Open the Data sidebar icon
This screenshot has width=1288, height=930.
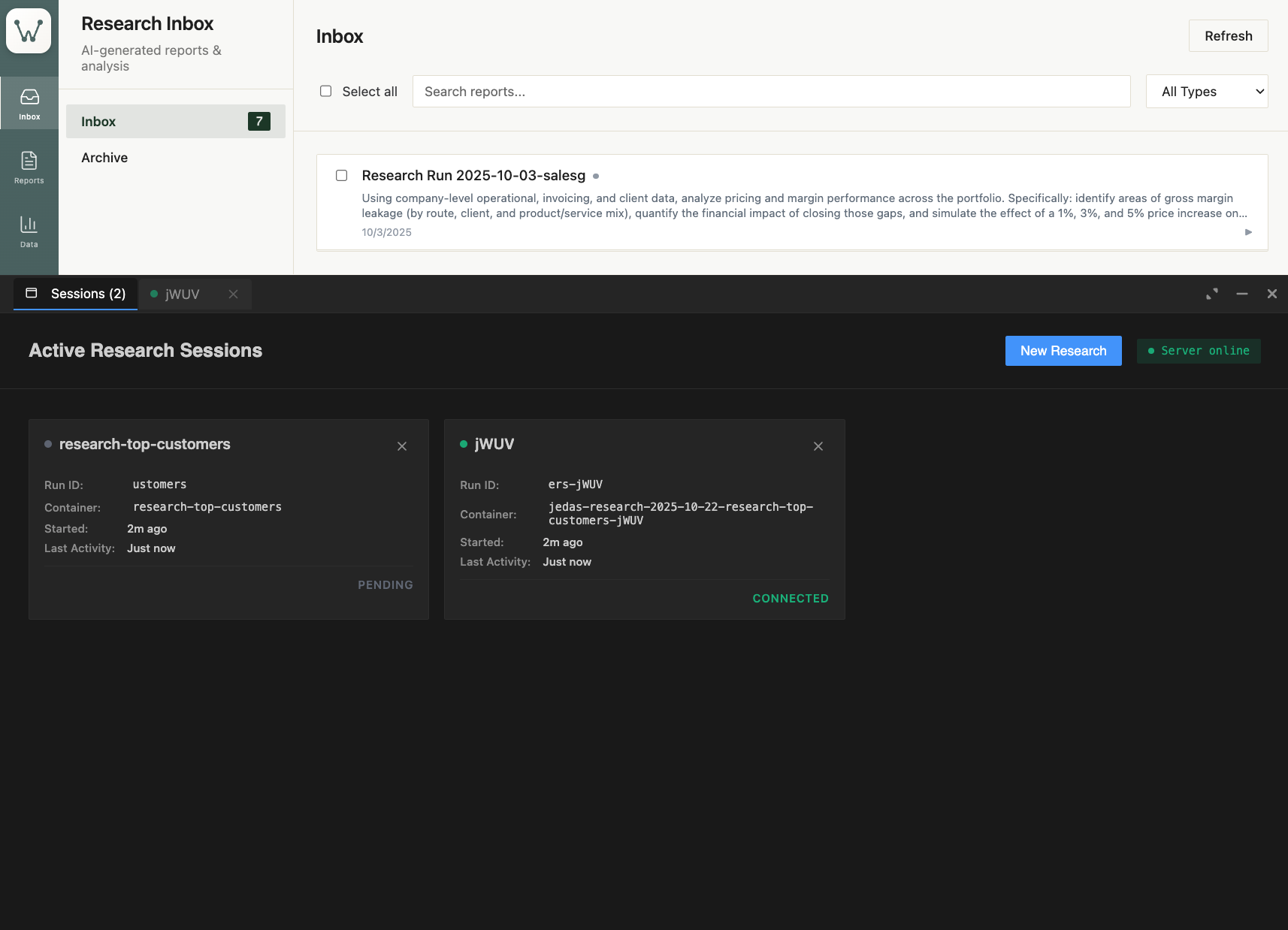(29, 231)
